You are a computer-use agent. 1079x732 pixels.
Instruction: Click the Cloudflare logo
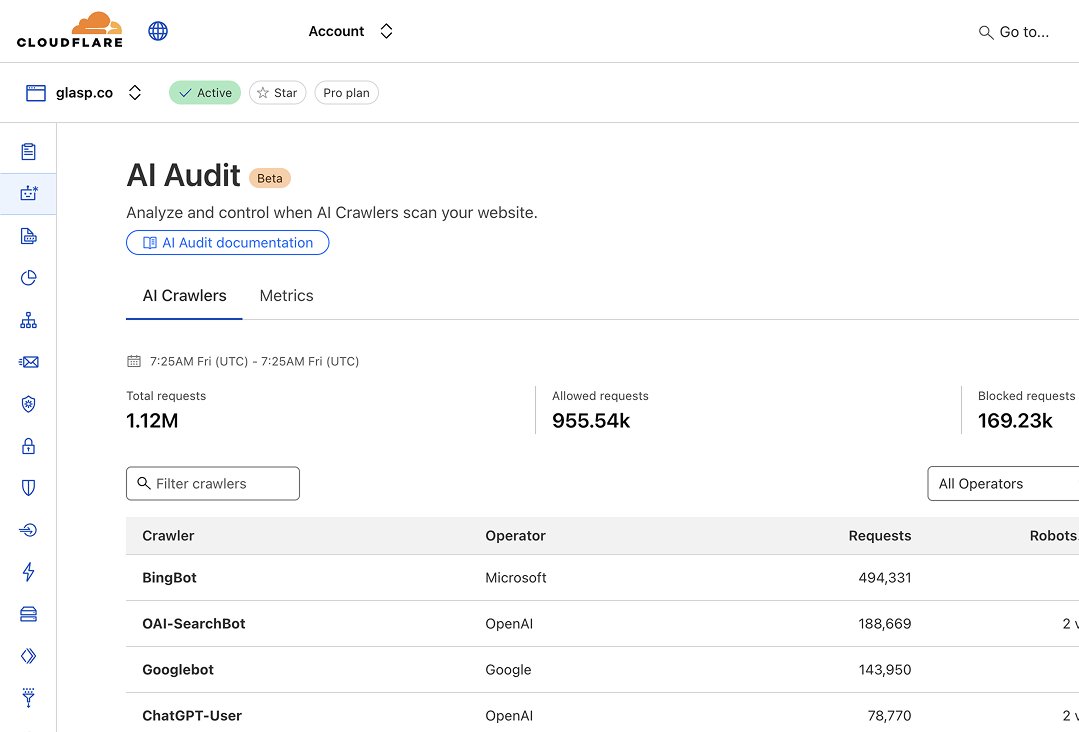pos(70,30)
